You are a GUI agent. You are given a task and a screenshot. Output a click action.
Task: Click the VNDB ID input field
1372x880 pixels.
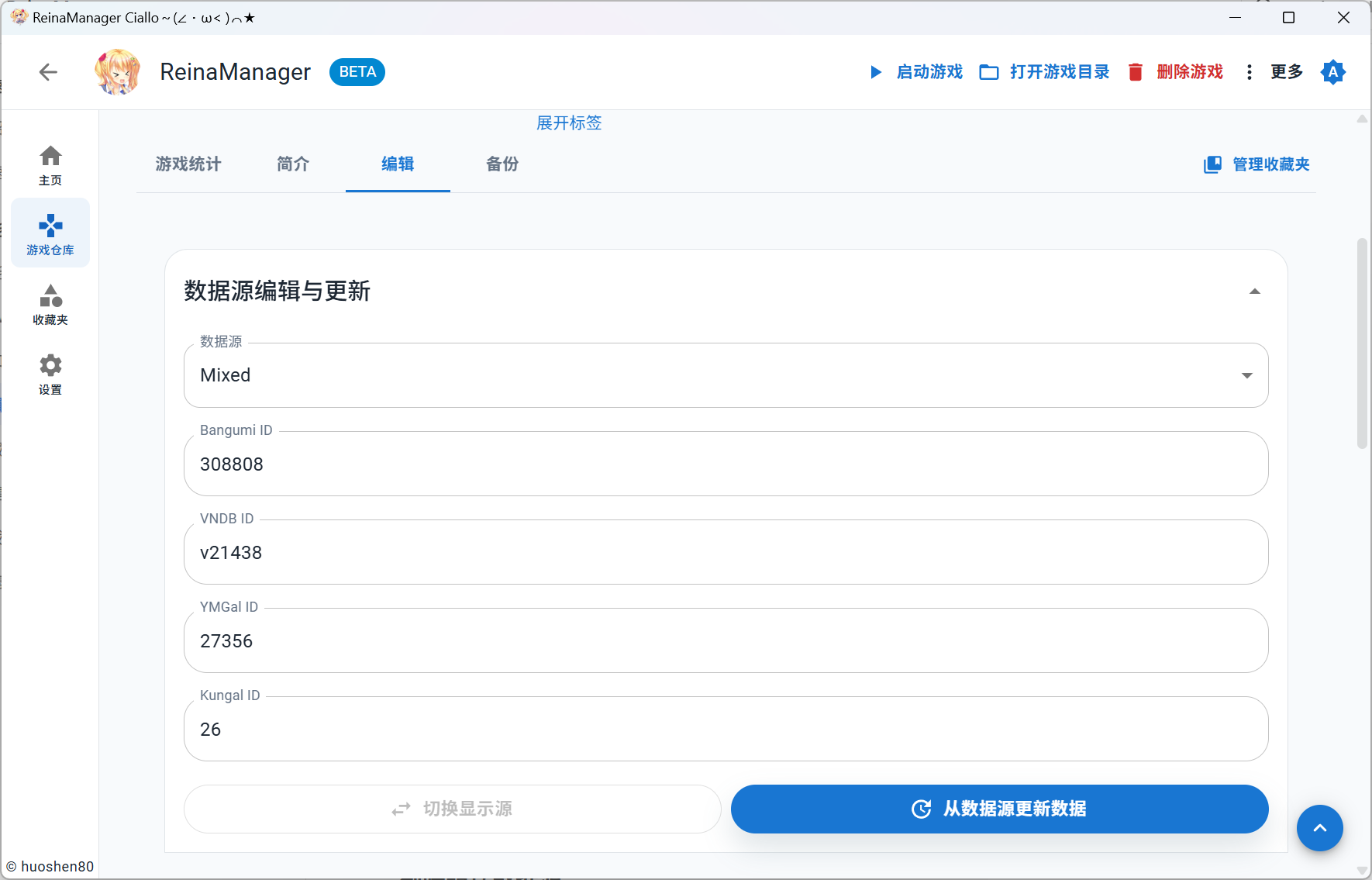[x=726, y=552]
